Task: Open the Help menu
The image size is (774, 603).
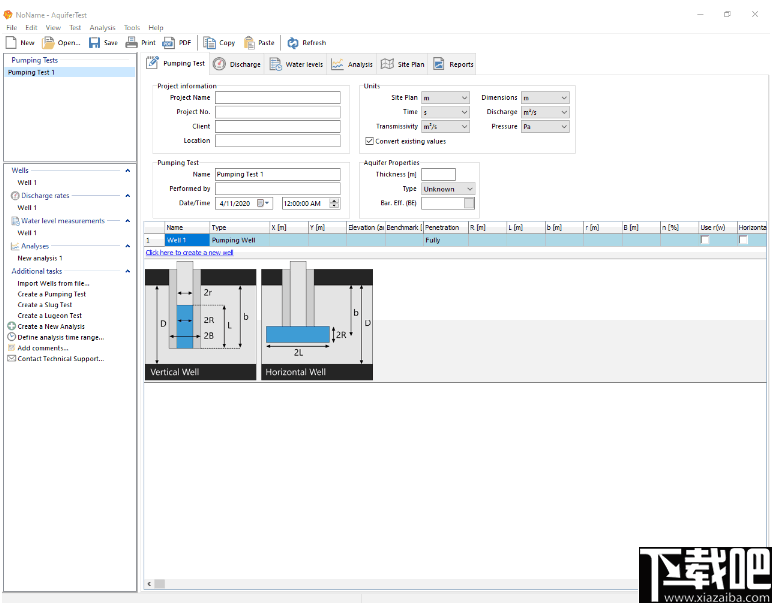Action: pyautogui.click(x=155, y=28)
